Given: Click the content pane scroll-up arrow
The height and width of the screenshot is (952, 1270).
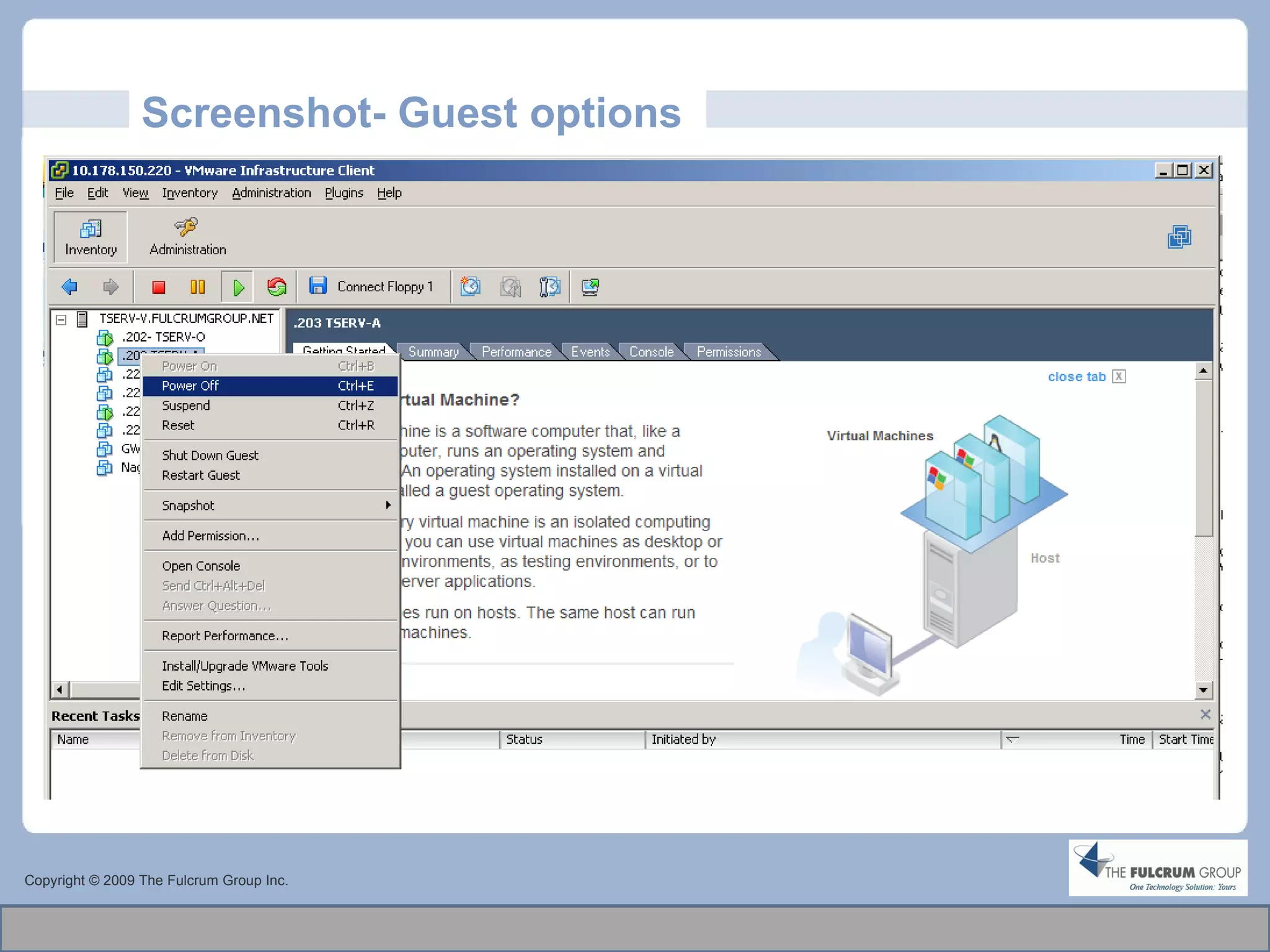Looking at the screenshot, I should (1203, 371).
